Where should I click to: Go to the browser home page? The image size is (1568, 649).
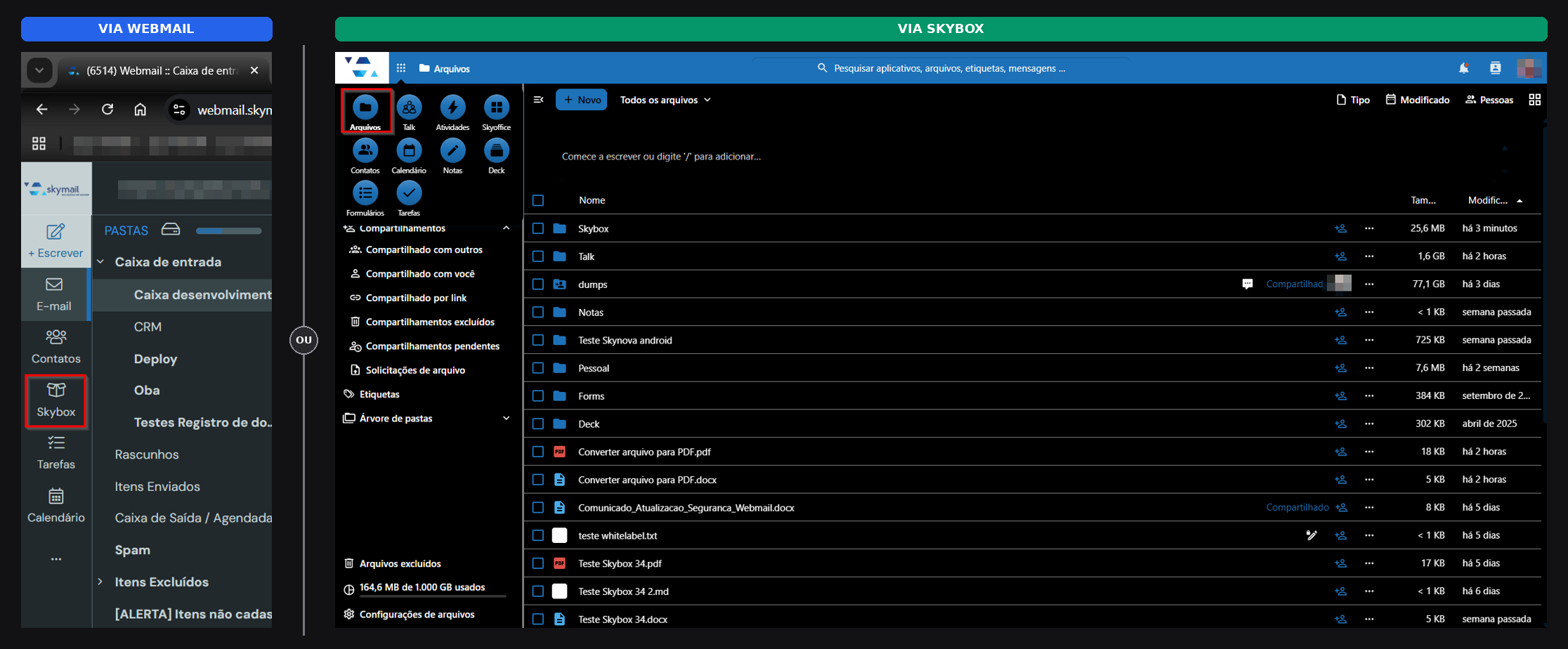[141, 110]
